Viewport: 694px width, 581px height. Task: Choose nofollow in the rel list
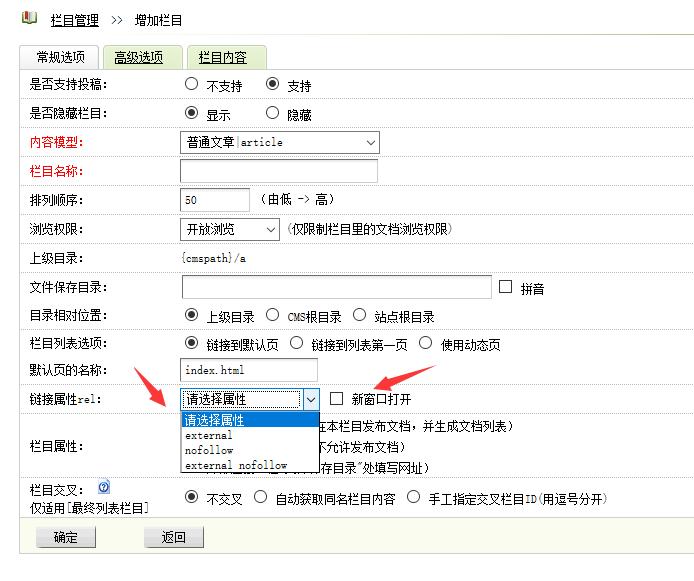click(250, 450)
